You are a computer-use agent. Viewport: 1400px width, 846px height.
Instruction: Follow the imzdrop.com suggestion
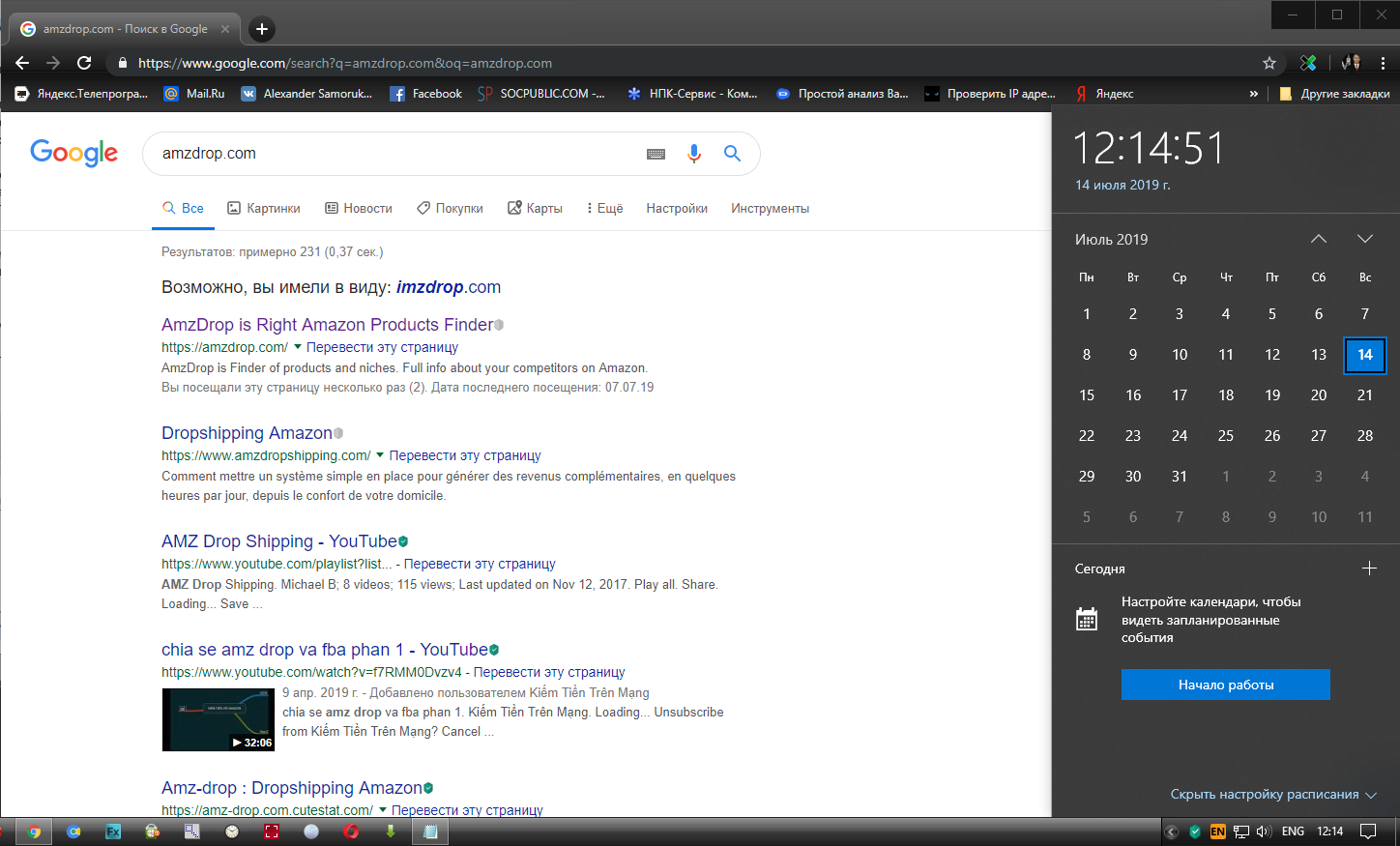(x=449, y=287)
